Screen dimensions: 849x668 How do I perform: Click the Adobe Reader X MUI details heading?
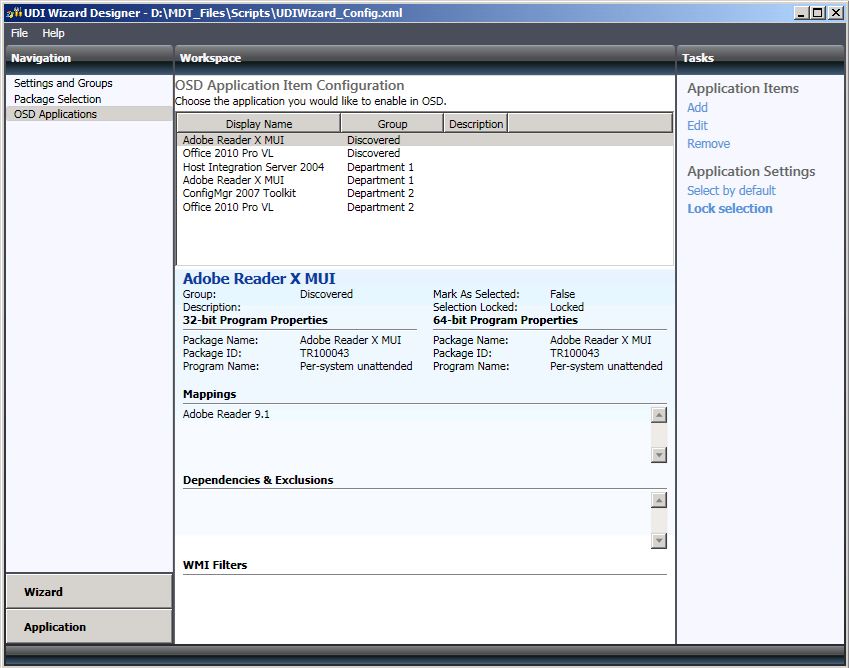click(259, 278)
